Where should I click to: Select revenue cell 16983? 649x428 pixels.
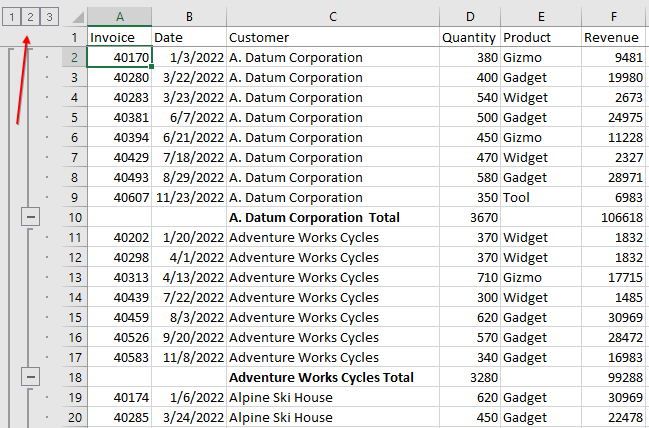tap(614, 357)
